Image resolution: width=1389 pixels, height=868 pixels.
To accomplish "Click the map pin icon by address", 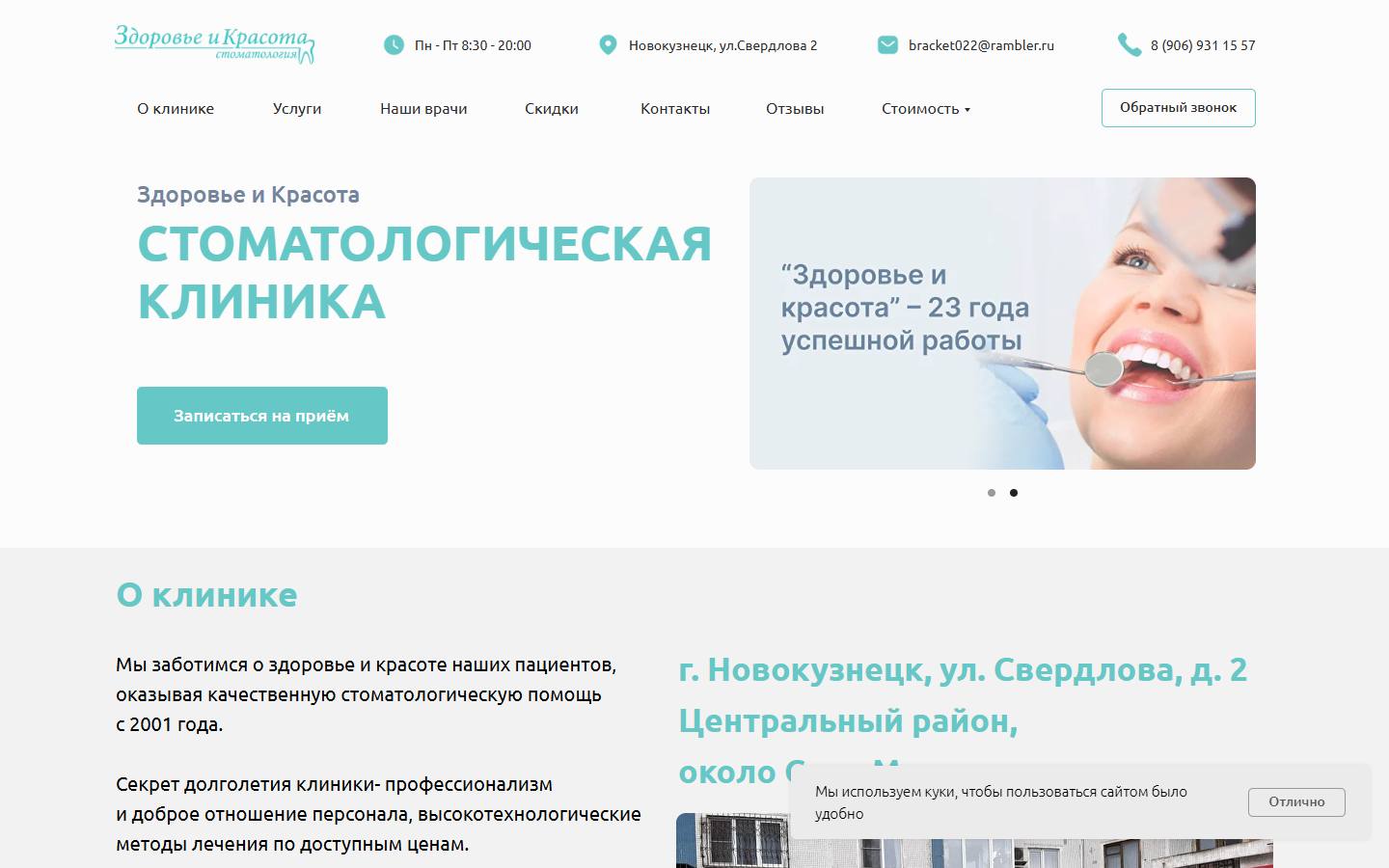I will [x=608, y=44].
